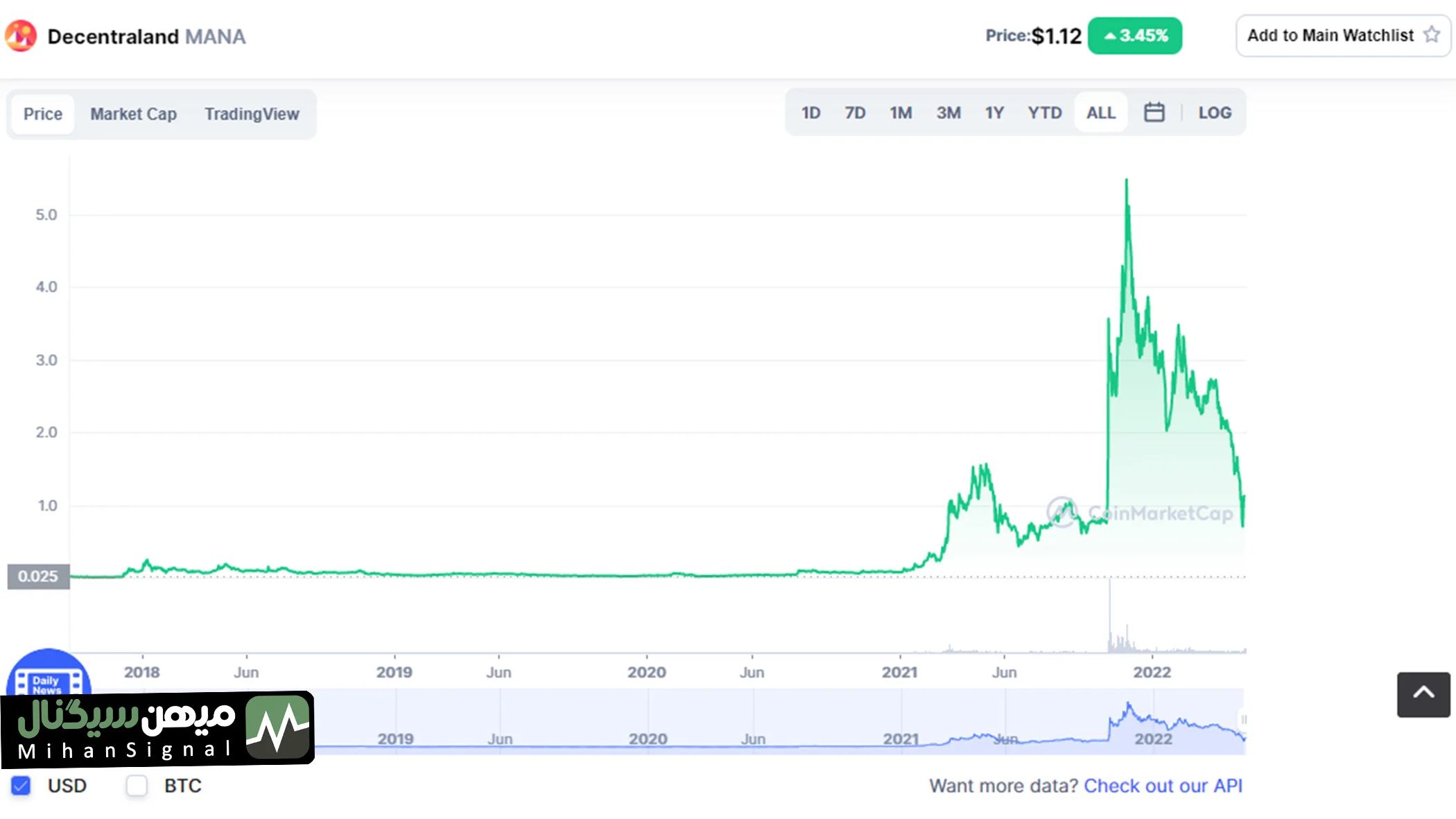1456x819 pixels.
Task: Click the price chart peak above 5.0
Action: (x=1126, y=181)
